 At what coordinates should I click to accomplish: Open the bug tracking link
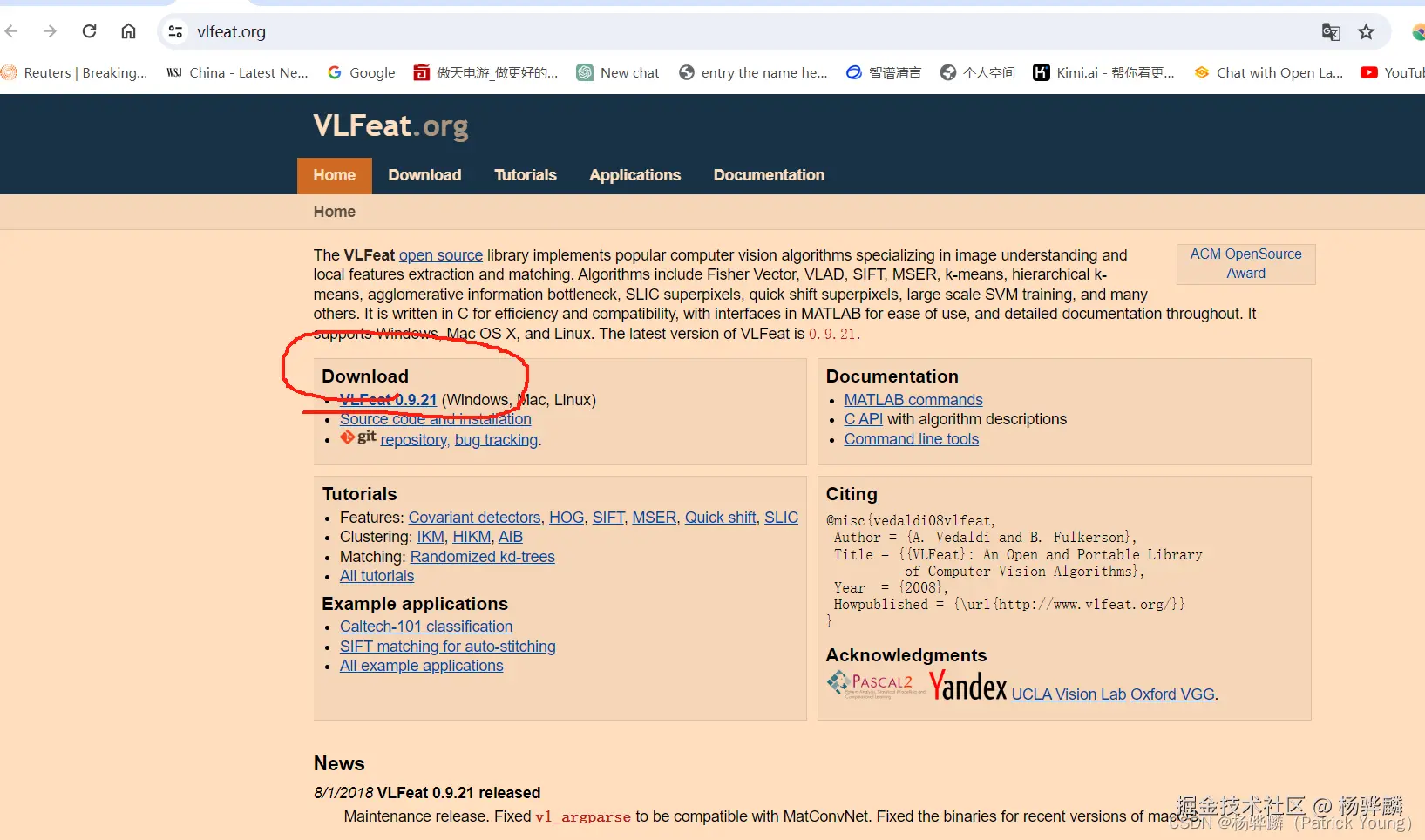pos(497,440)
